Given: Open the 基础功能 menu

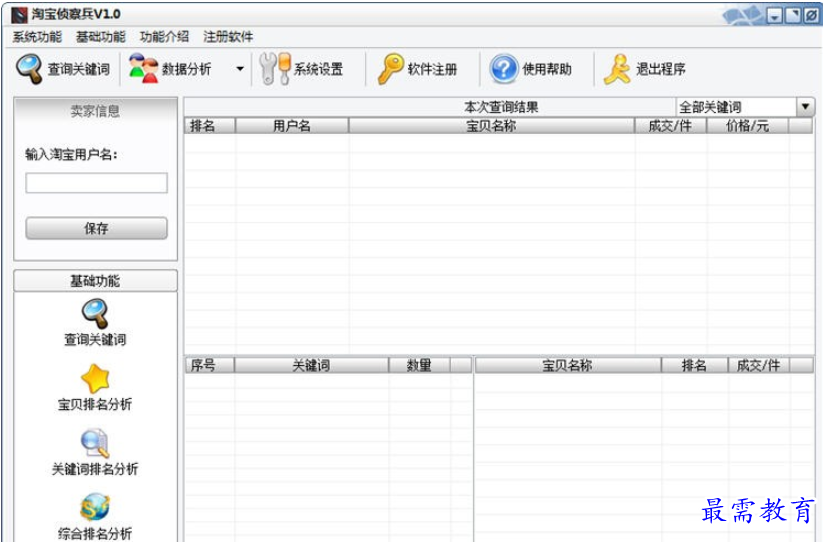Looking at the screenshot, I should point(101,37).
